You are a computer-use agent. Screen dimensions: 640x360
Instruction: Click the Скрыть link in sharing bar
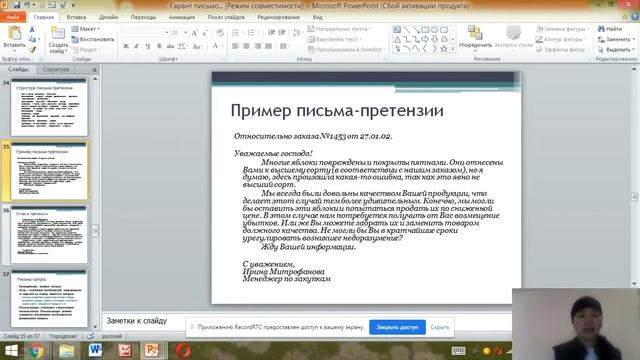coord(440,327)
